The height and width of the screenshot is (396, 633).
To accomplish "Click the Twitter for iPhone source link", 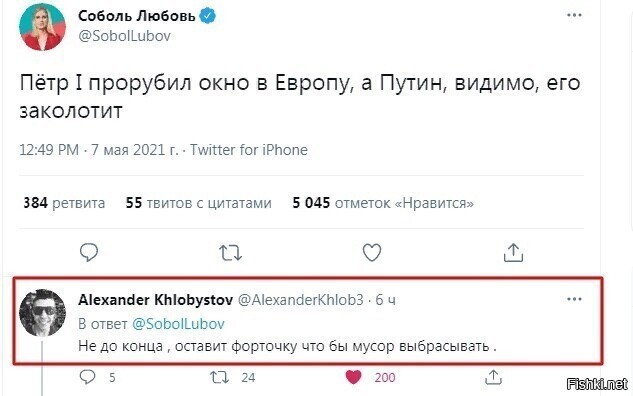I will coord(249,150).
